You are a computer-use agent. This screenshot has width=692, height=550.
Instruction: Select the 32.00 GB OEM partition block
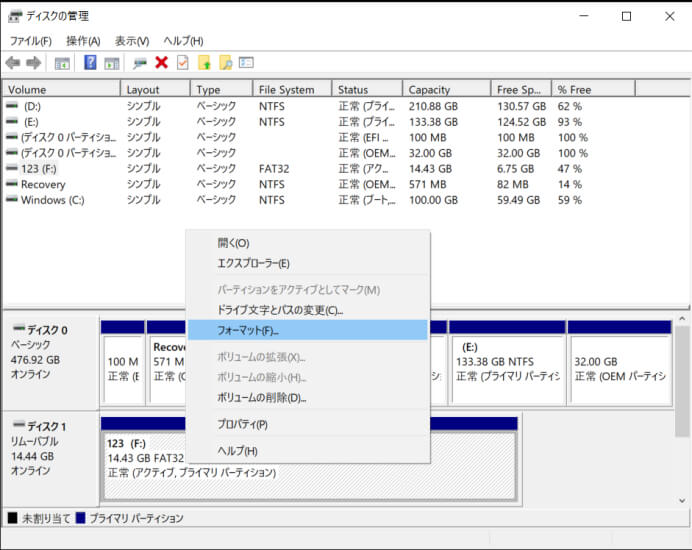[x=620, y=363]
